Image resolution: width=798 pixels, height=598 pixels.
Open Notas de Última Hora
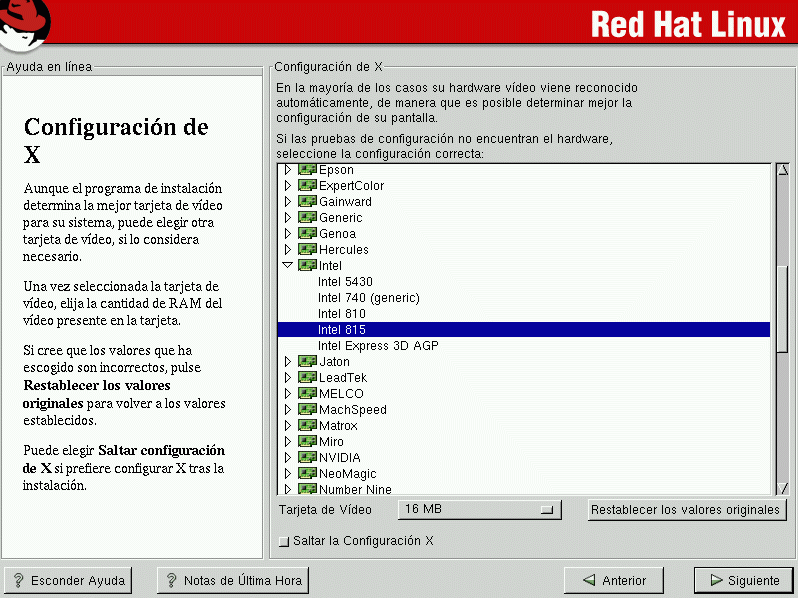click(233, 580)
